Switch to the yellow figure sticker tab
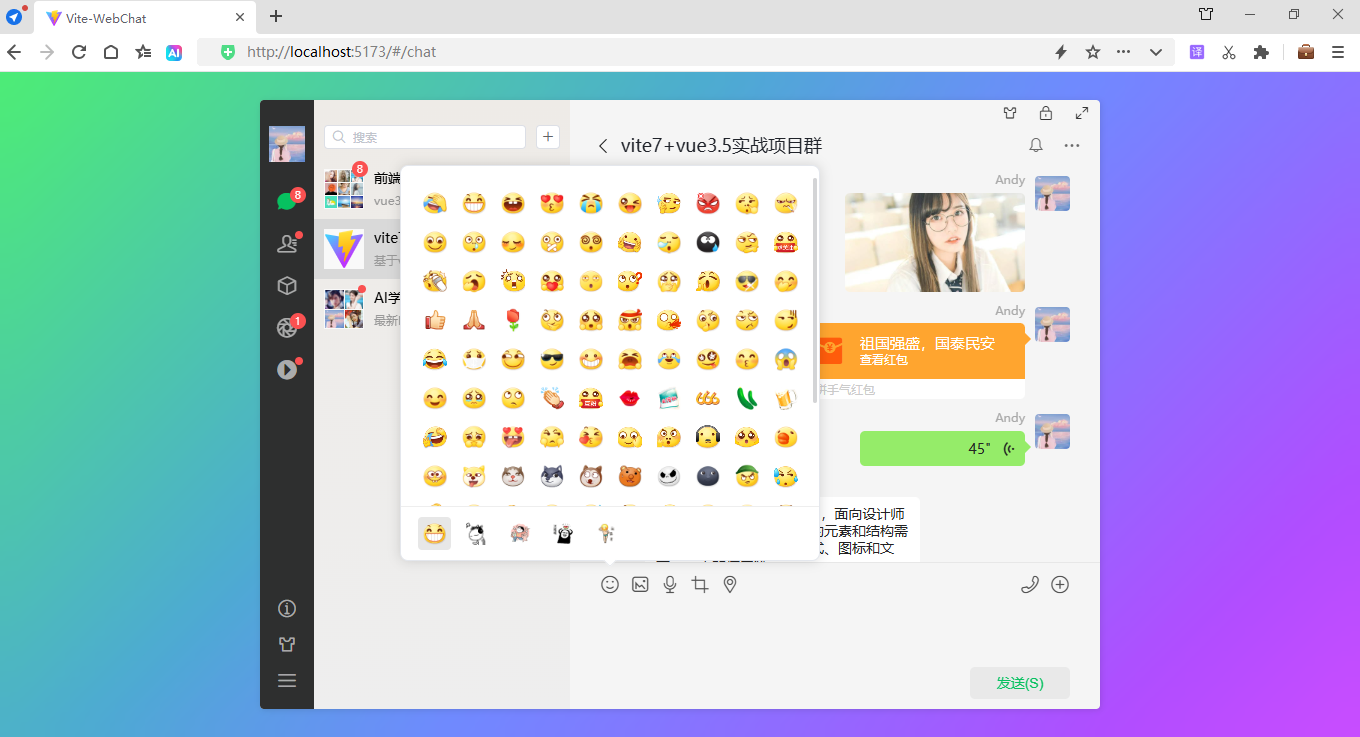1360x737 pixels. point(606,533)
